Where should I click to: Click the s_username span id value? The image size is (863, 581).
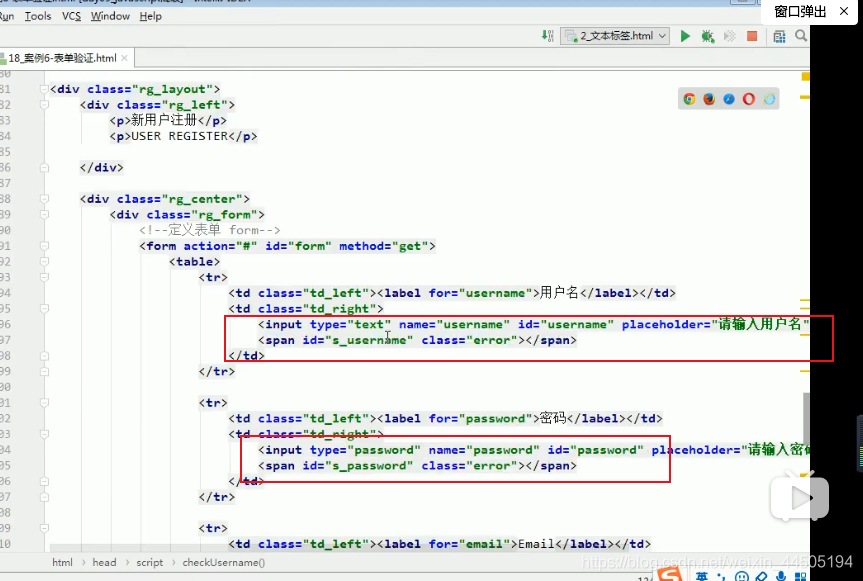(x=369, y=340)
